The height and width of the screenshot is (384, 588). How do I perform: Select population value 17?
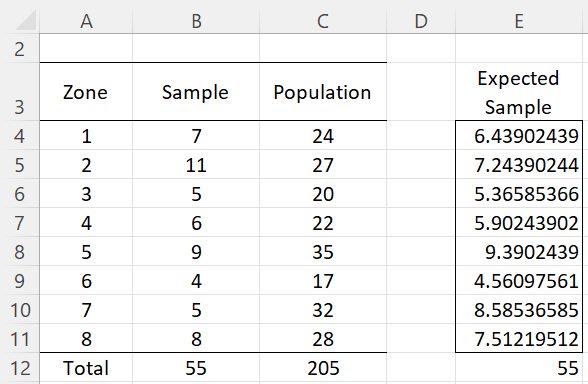(322, 280)
